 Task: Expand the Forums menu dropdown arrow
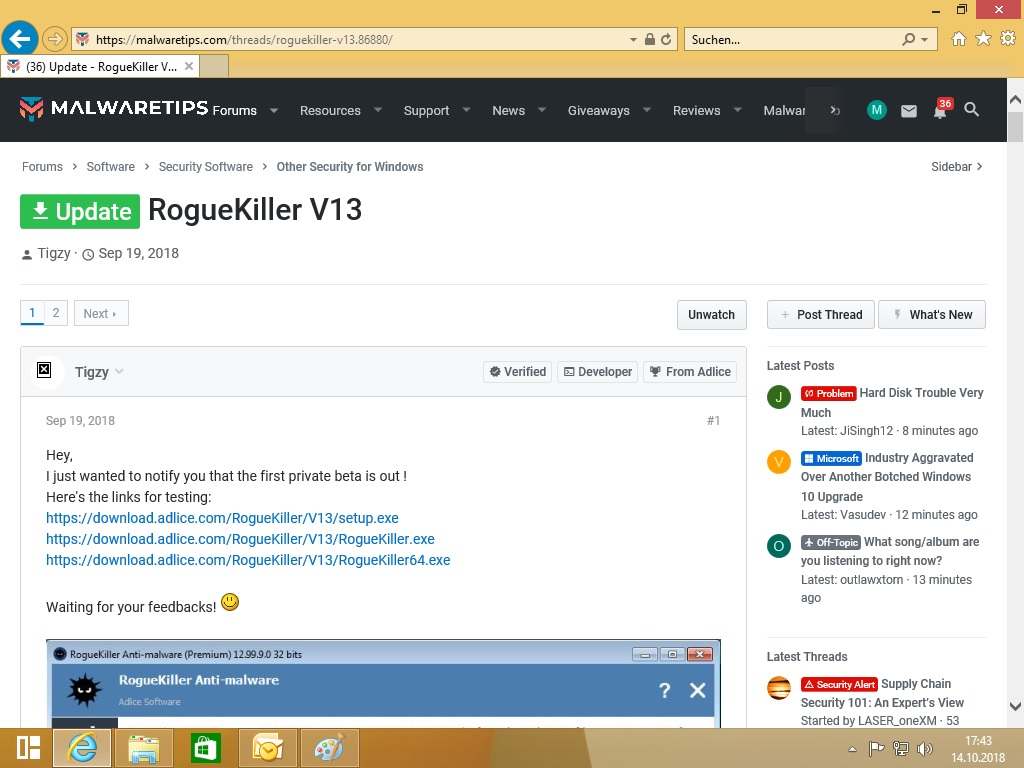pos(274,110)
